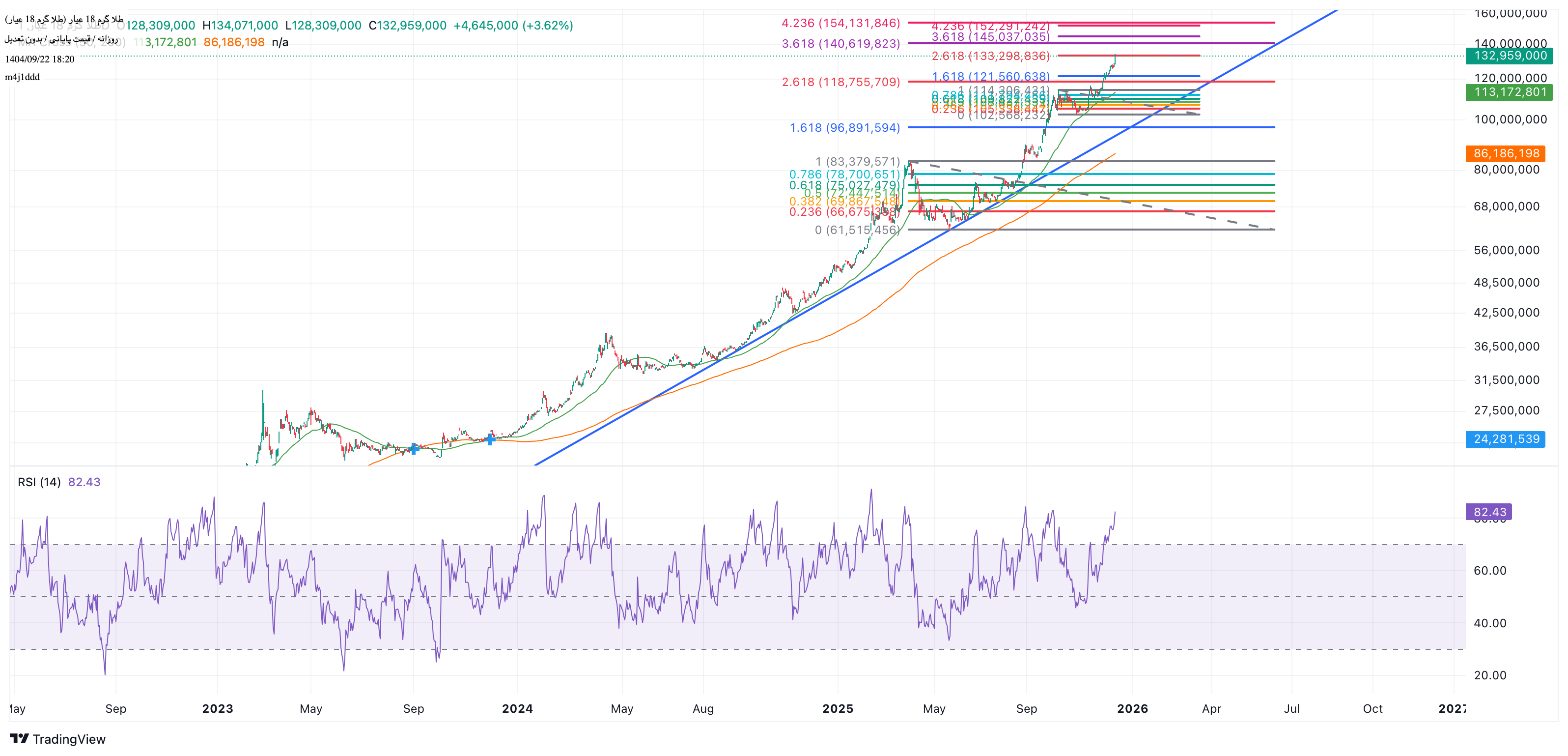Screen dimensions: 1568x756
Task: Select the 0 (61,515,456) Fibonacci base label
Action: point(856,230)
